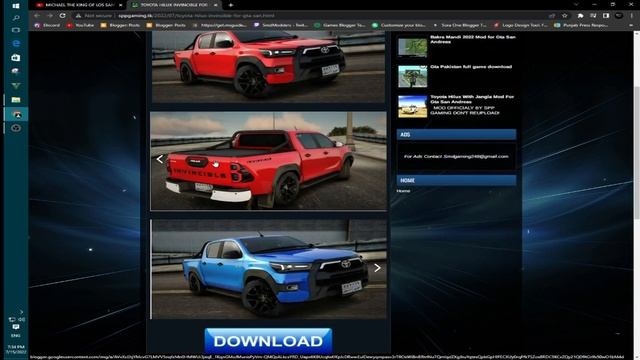View the Not secure site info
The image size is (640, 360).
pos(93,16)
